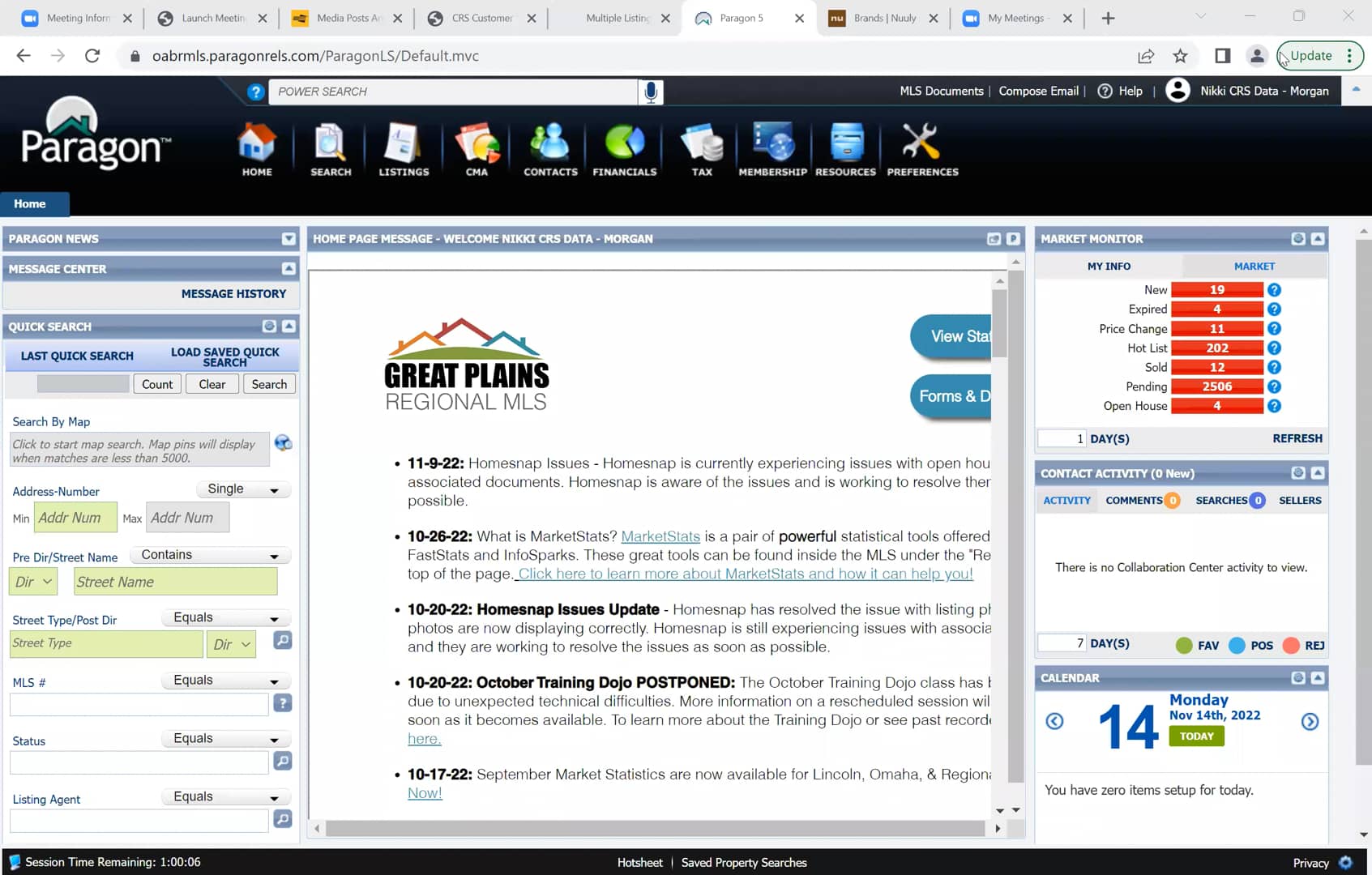Expand the Street Type Equals dropdown
1372x875 pixels.
[x=224, y=617]
